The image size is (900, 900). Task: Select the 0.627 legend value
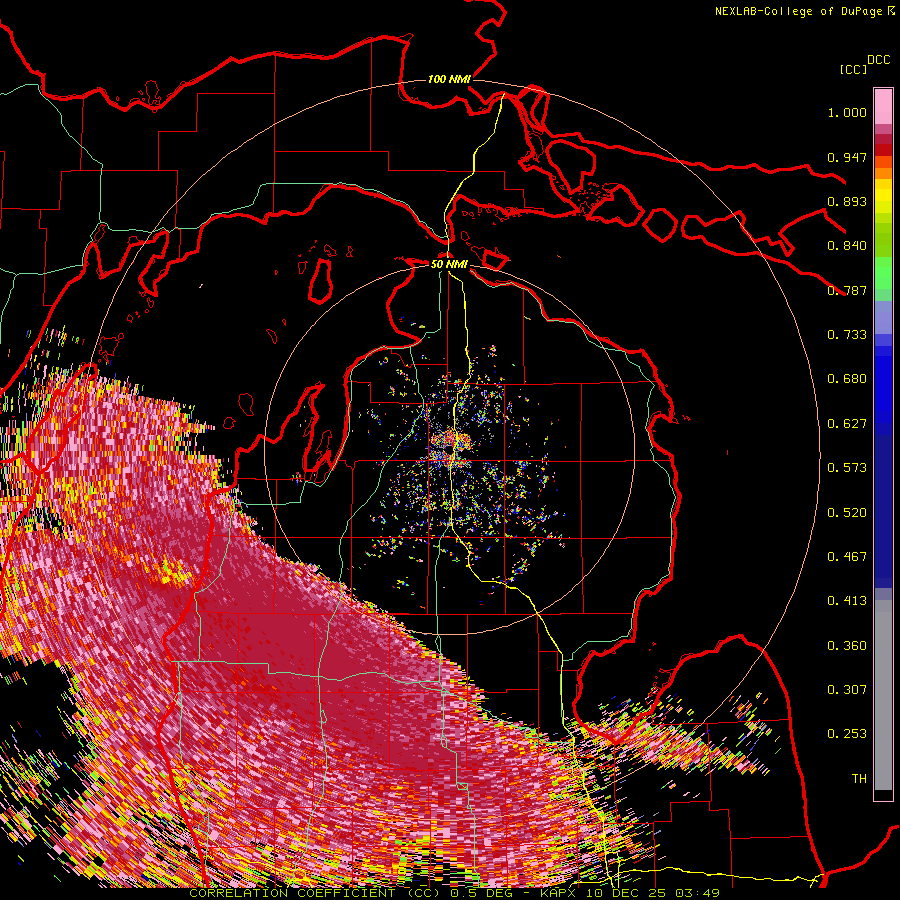pyautogui.click(x=847, y=424)
